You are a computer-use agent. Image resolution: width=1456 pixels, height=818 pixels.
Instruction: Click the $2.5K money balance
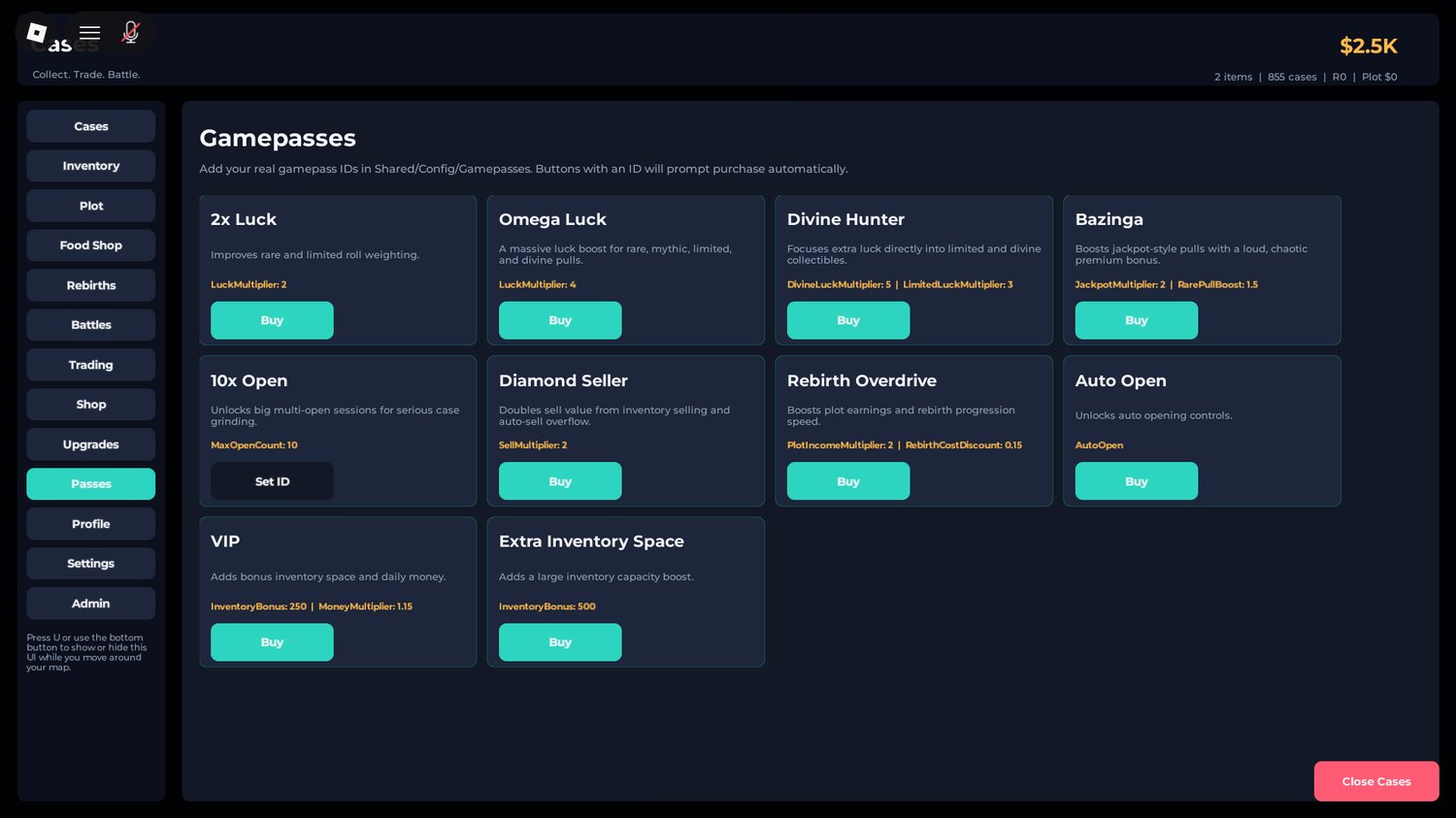(x=1369, y=46)
